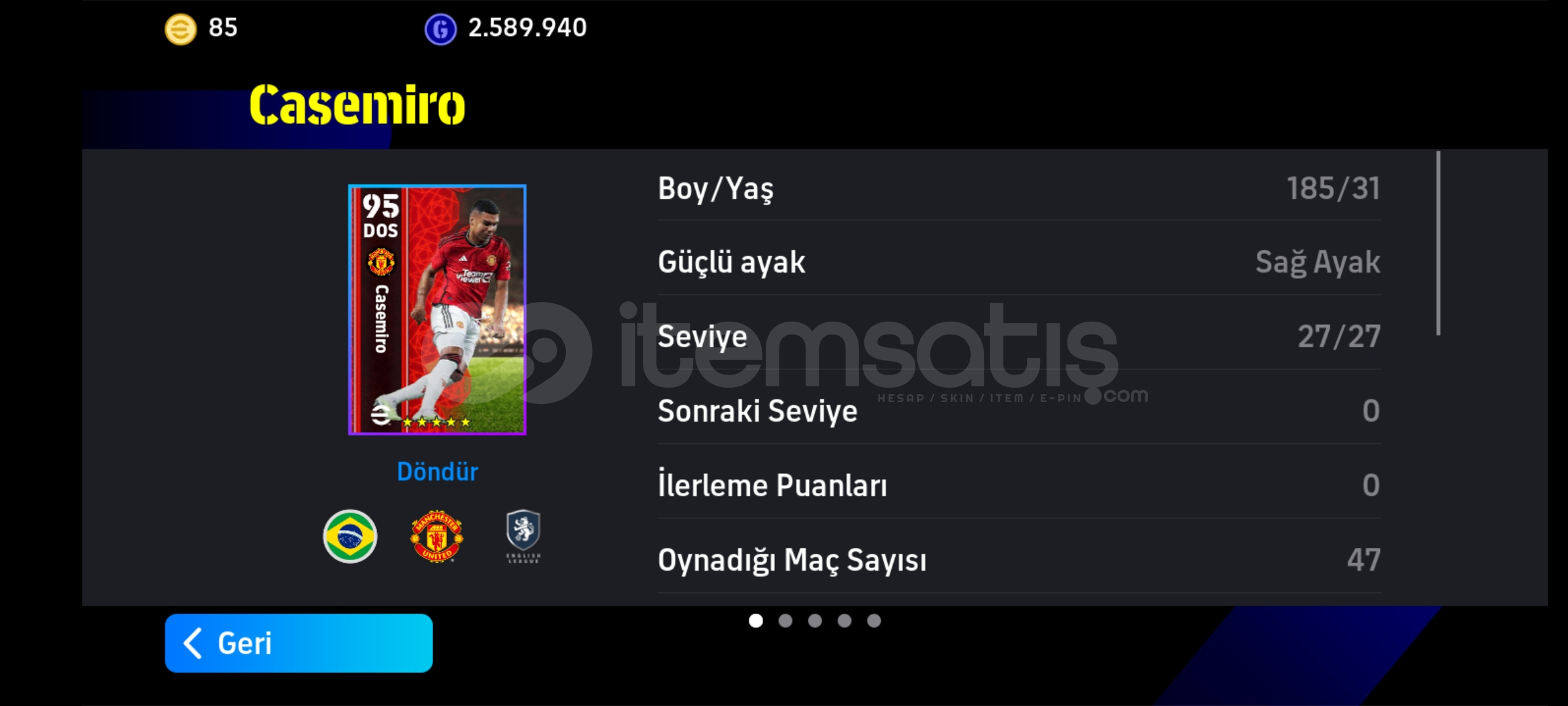Screen dimensions: 1568x706
Task: Click the Geri back button
Action: [299, 643]
